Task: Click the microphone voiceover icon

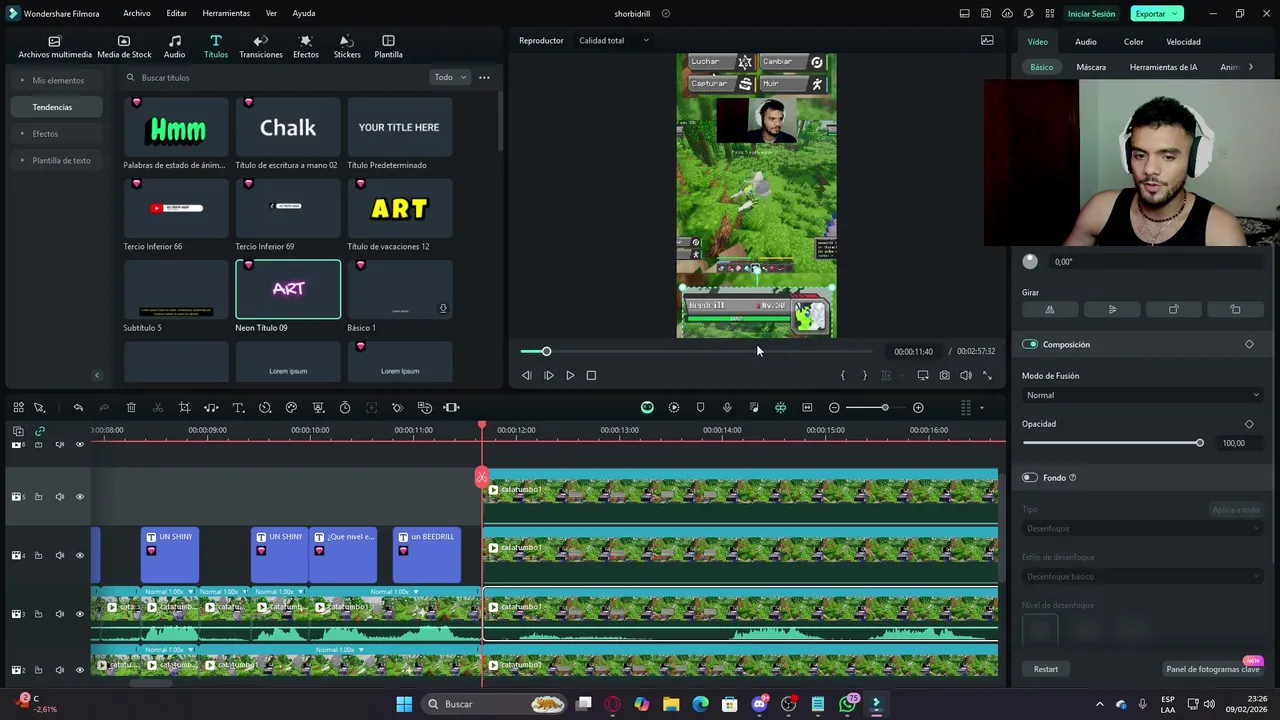Action: pos(727,408)
